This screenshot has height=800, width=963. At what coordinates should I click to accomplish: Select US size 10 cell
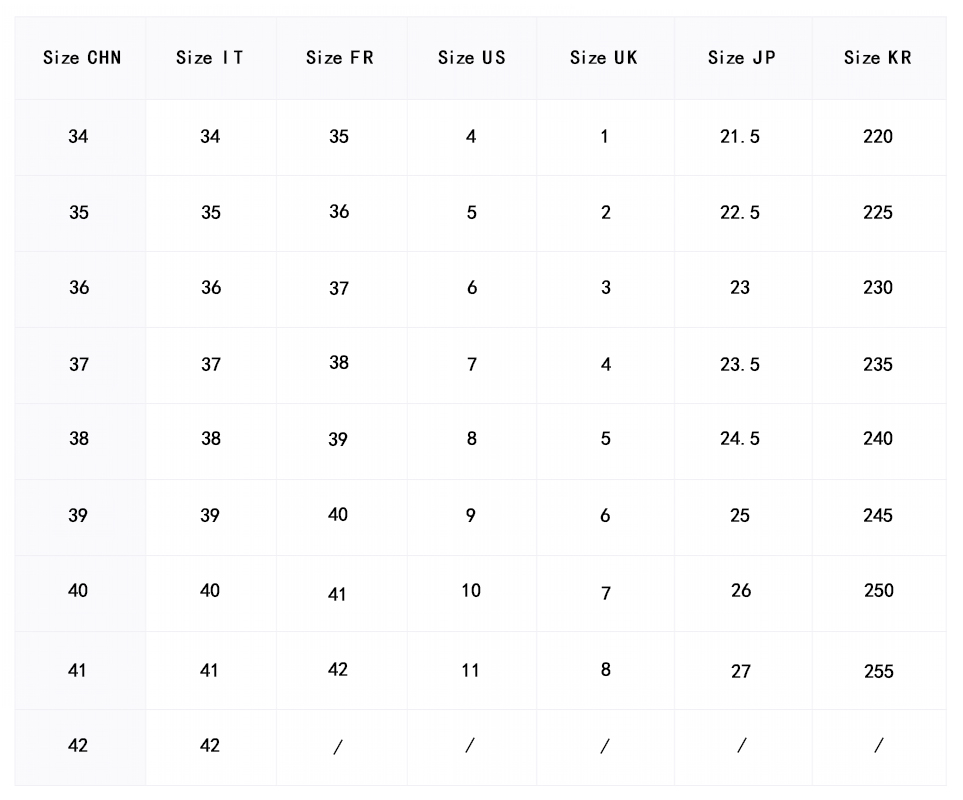tap(471, 591)
